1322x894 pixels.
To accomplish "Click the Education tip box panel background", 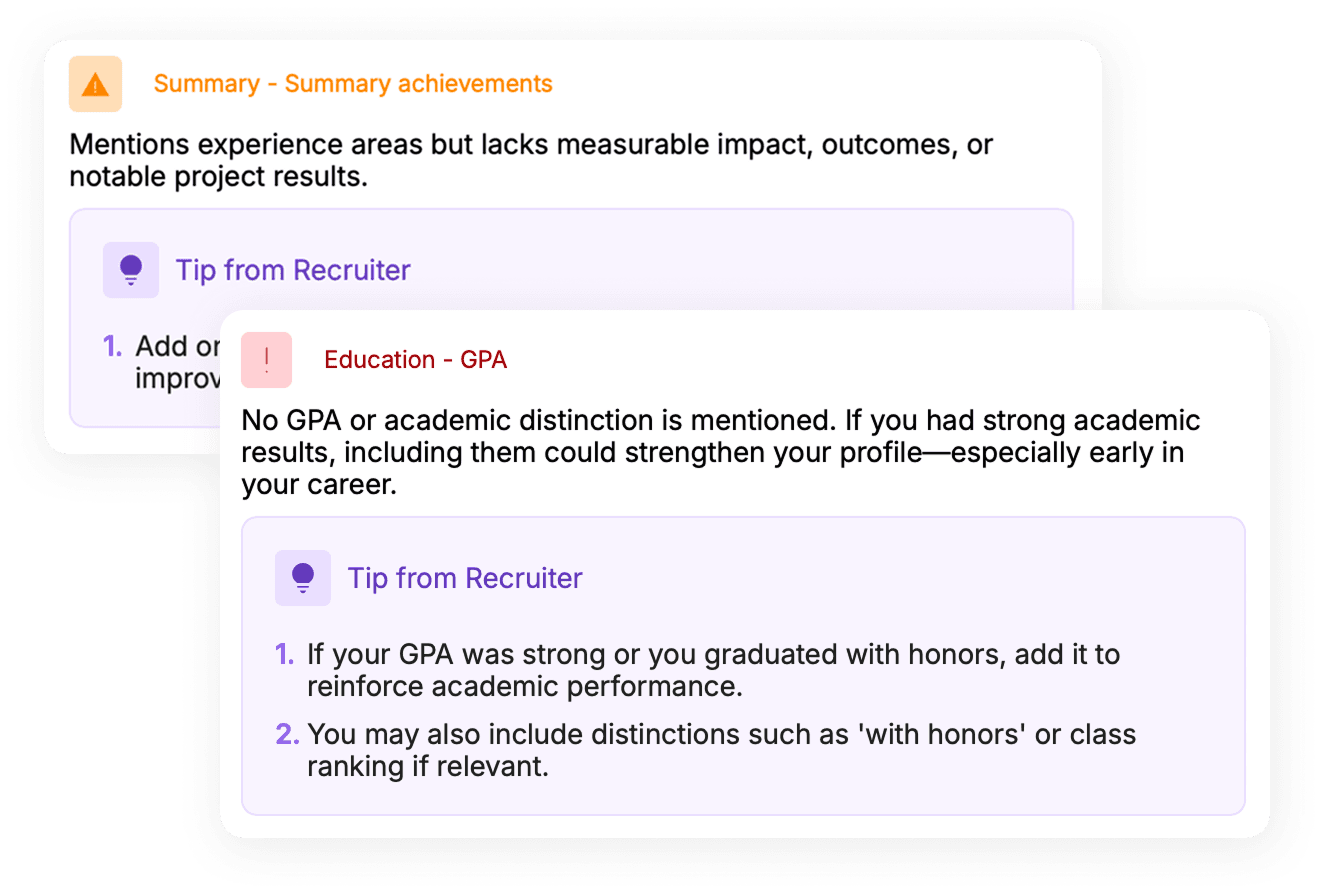I will click(x=743, y=666).
